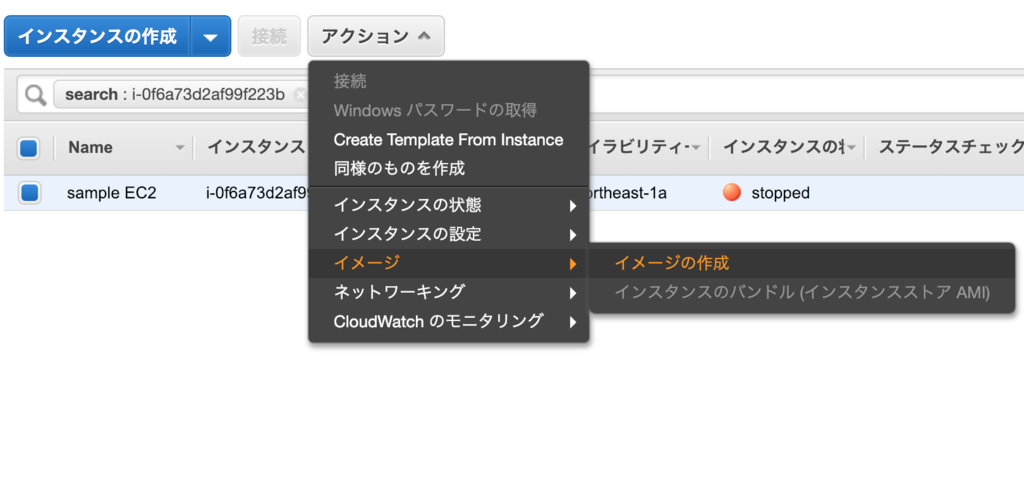This screenshot has width=1024, height=484.
Task: Expand the ネットワーキング submenu
Action: [x=449, y=292]
